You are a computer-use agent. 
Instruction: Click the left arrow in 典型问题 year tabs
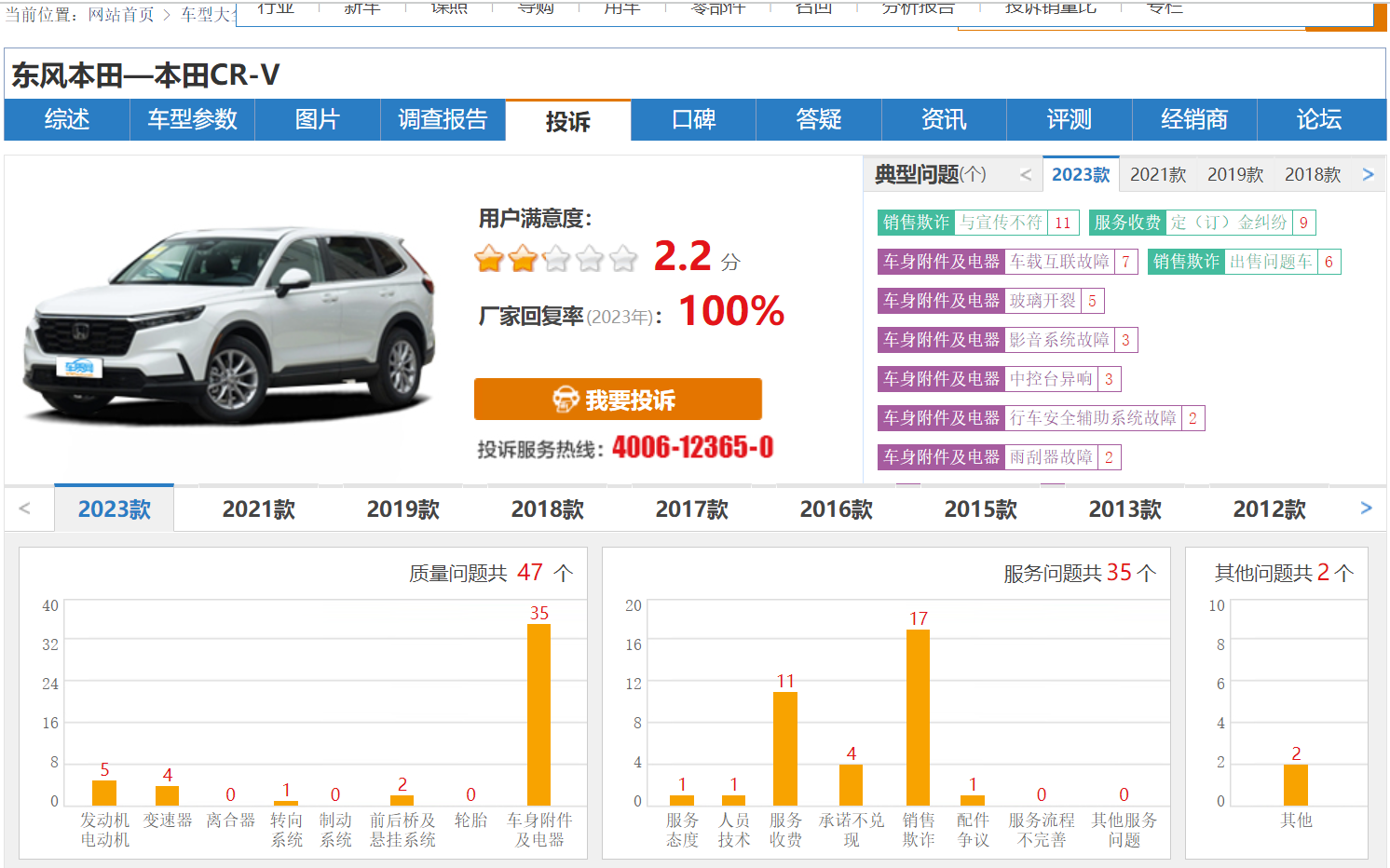click(1026, 174)
